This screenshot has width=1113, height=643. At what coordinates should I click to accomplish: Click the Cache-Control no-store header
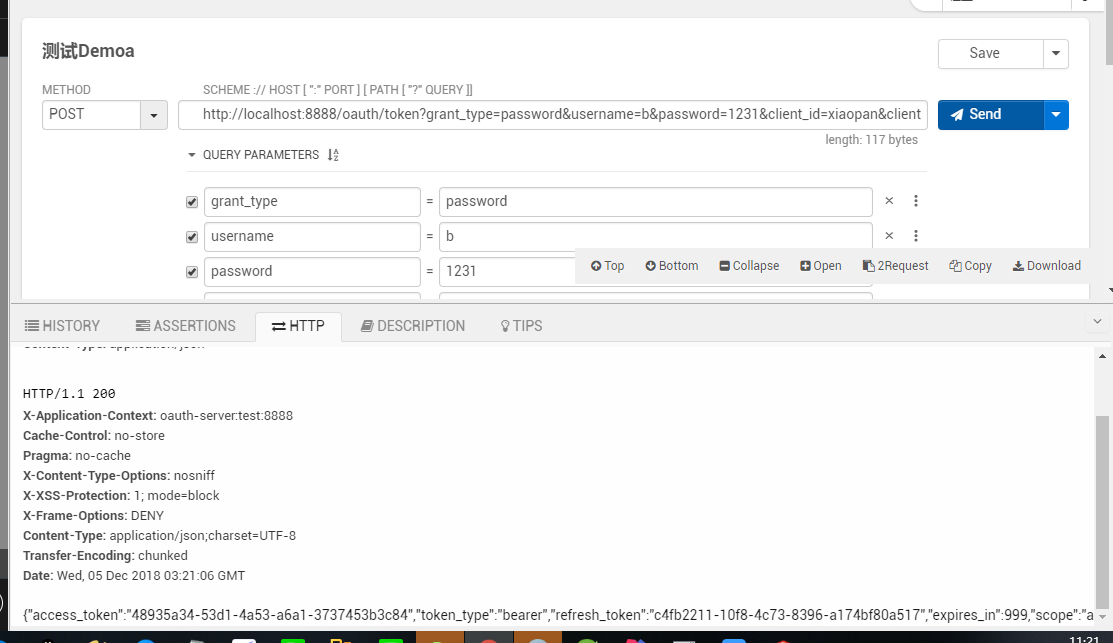pyautogui.click(x=94, y=436)
